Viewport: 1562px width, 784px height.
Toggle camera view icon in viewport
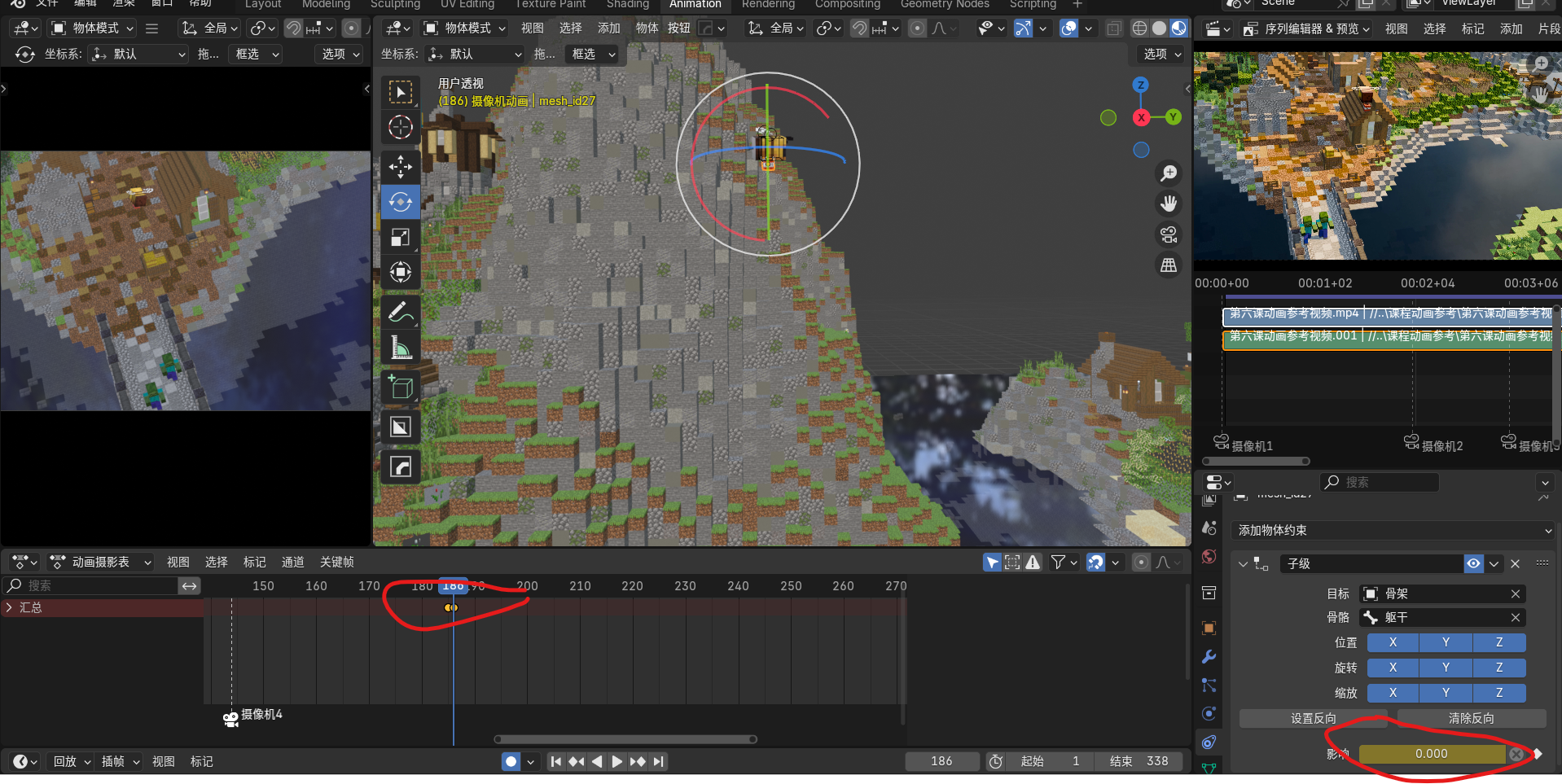pos(1169,234)
